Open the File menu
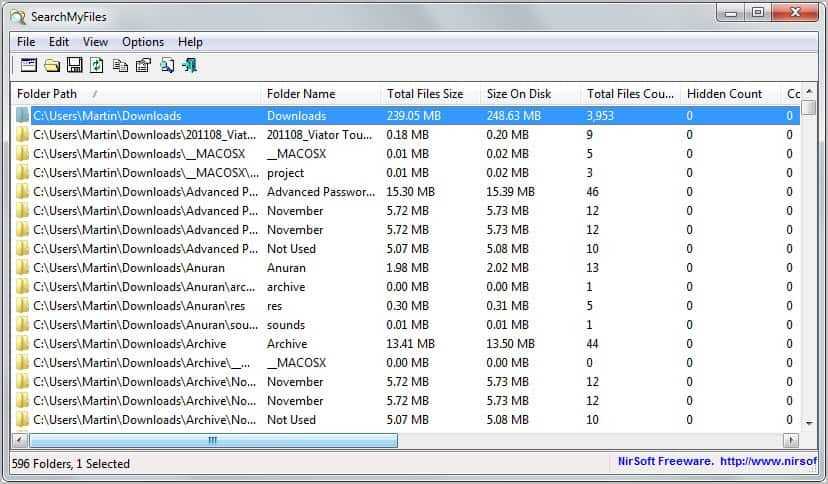Image resolution: width=828 pixels, height=484 pixels. (26, 42)
